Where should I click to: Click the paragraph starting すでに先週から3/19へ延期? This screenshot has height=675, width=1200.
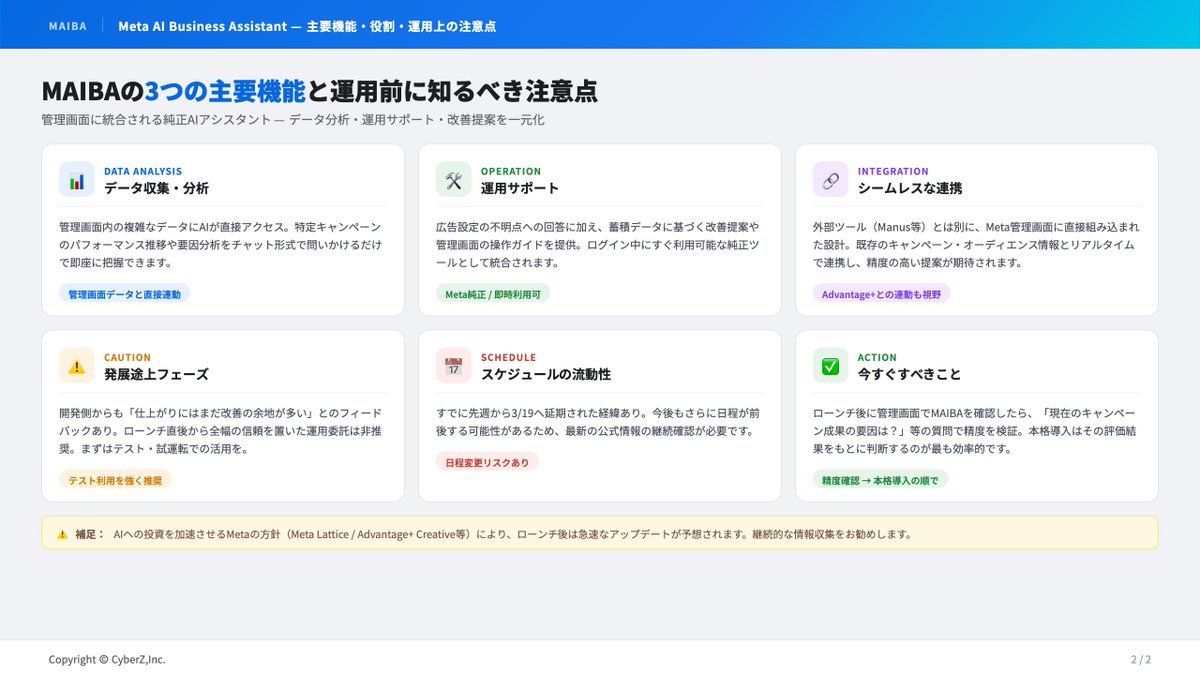coord(597,422)
